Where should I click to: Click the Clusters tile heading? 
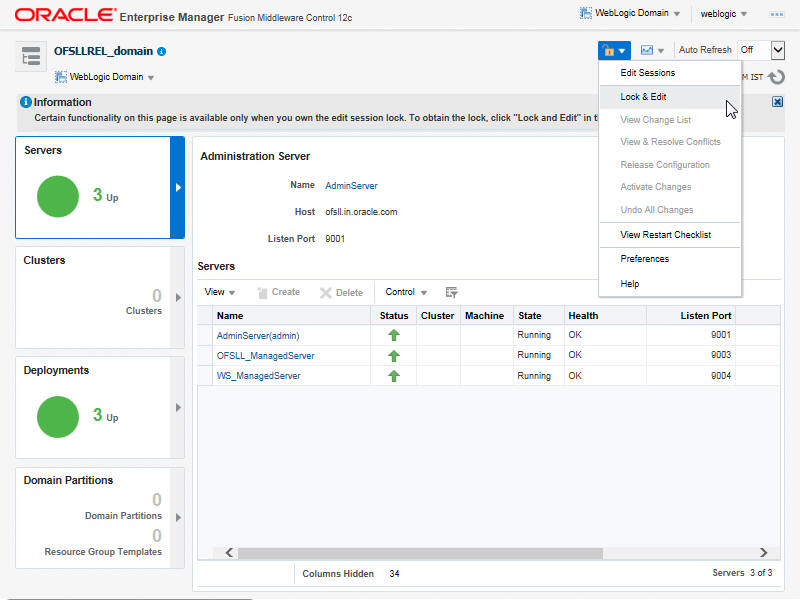[44, 260]
